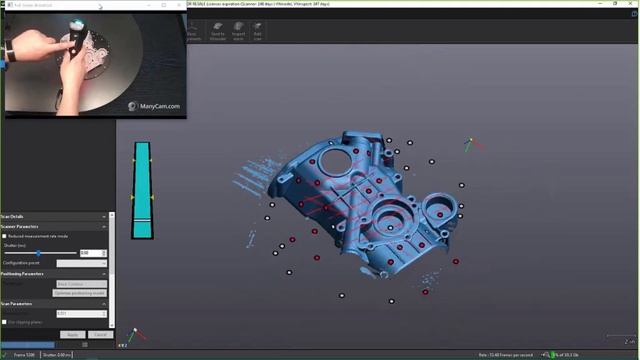Open the Configuration preset dropdown
640x360 pixels.
click(82, 264)
